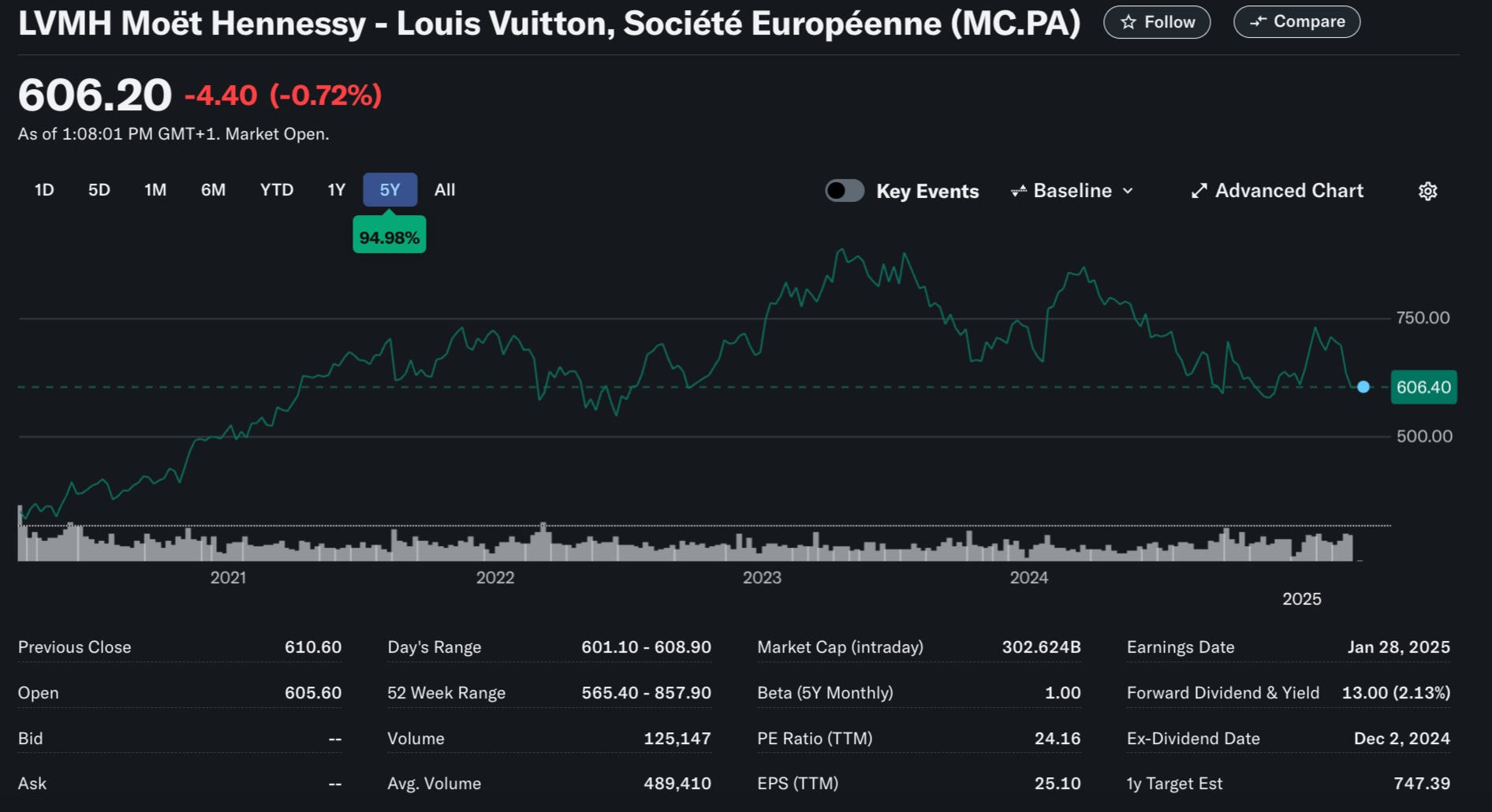
Task: Toggle the Key Events switch
Action: point(845,191)
